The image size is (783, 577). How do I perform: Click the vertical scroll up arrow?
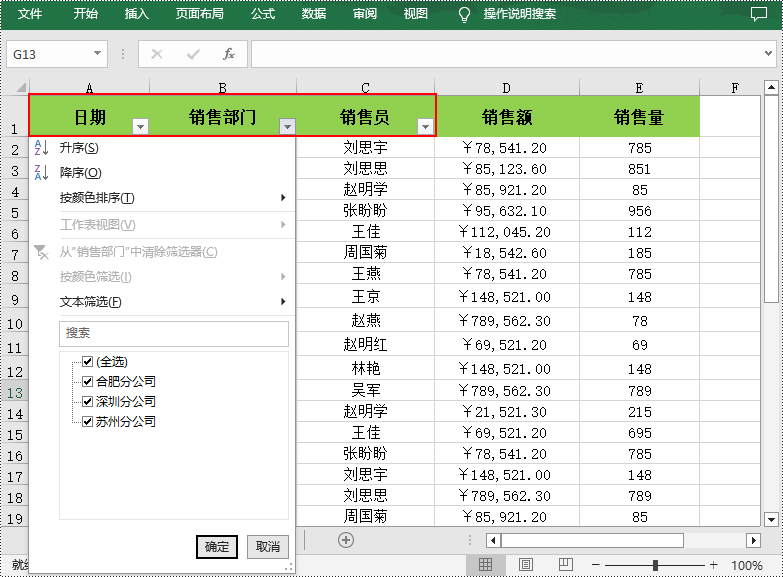pos(771,87)
